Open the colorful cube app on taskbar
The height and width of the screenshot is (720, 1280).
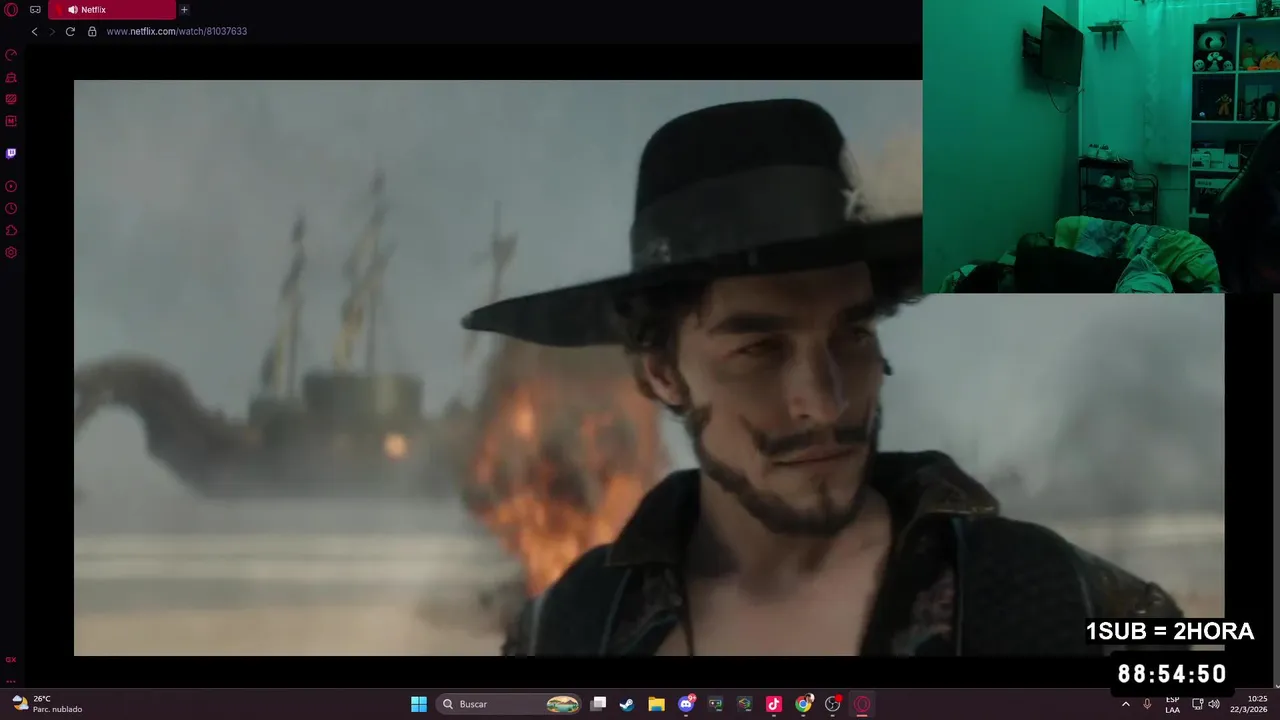(744, 704)
